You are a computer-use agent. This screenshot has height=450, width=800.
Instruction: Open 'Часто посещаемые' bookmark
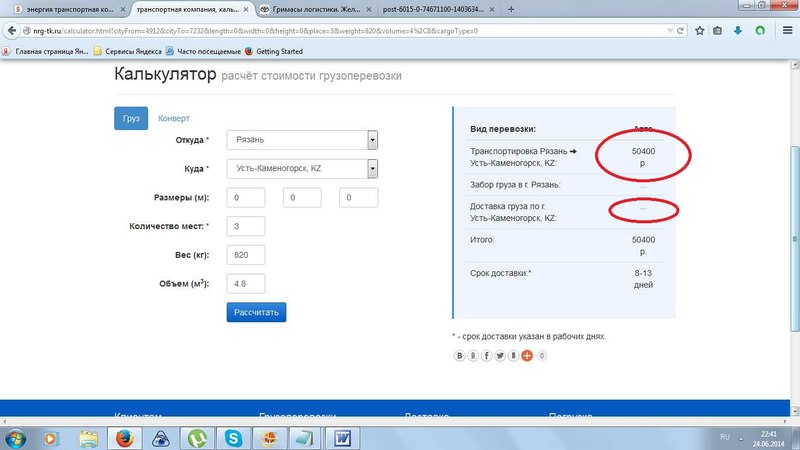click(203, 51)
